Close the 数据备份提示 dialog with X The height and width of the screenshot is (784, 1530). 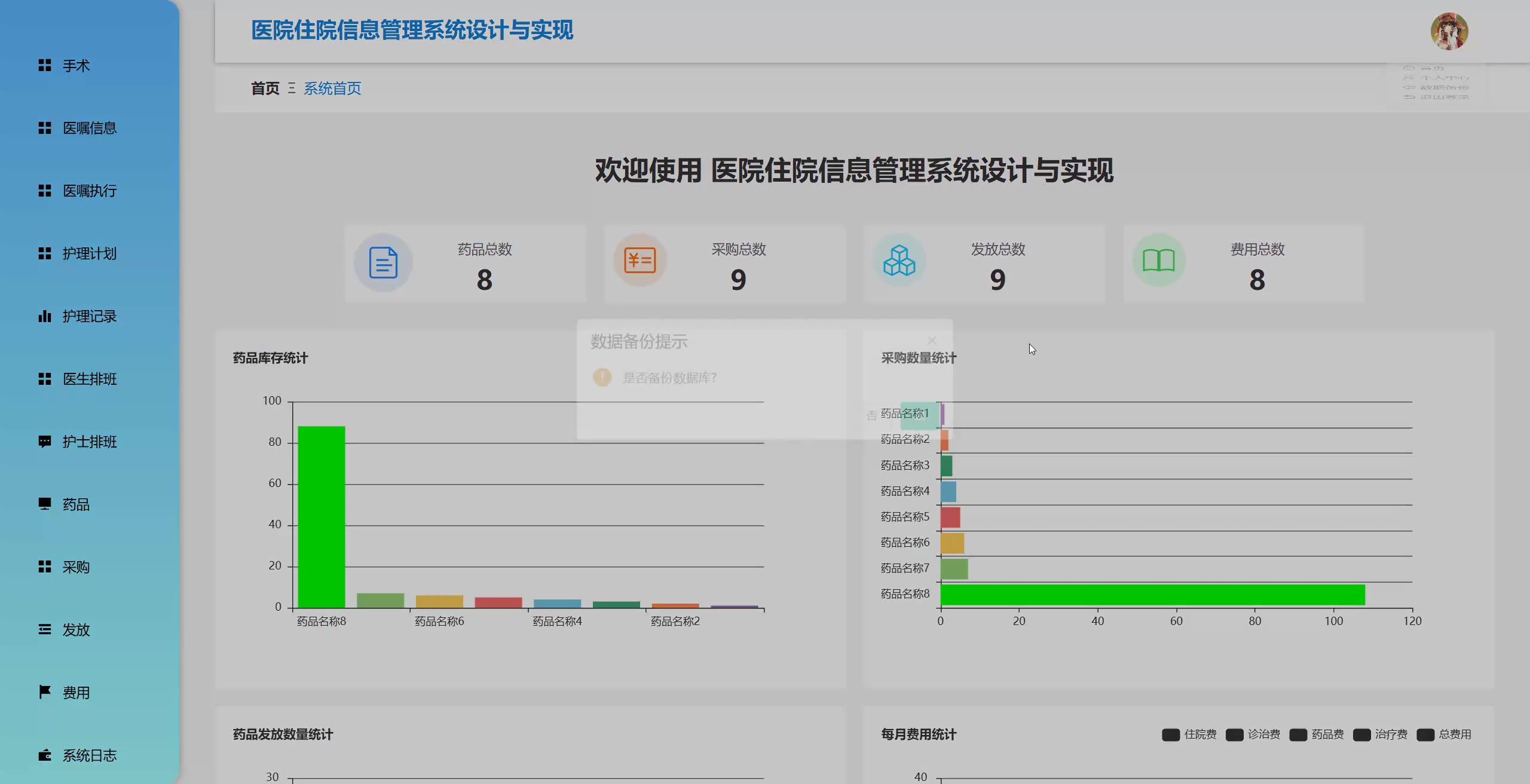[x=932, y=340]
